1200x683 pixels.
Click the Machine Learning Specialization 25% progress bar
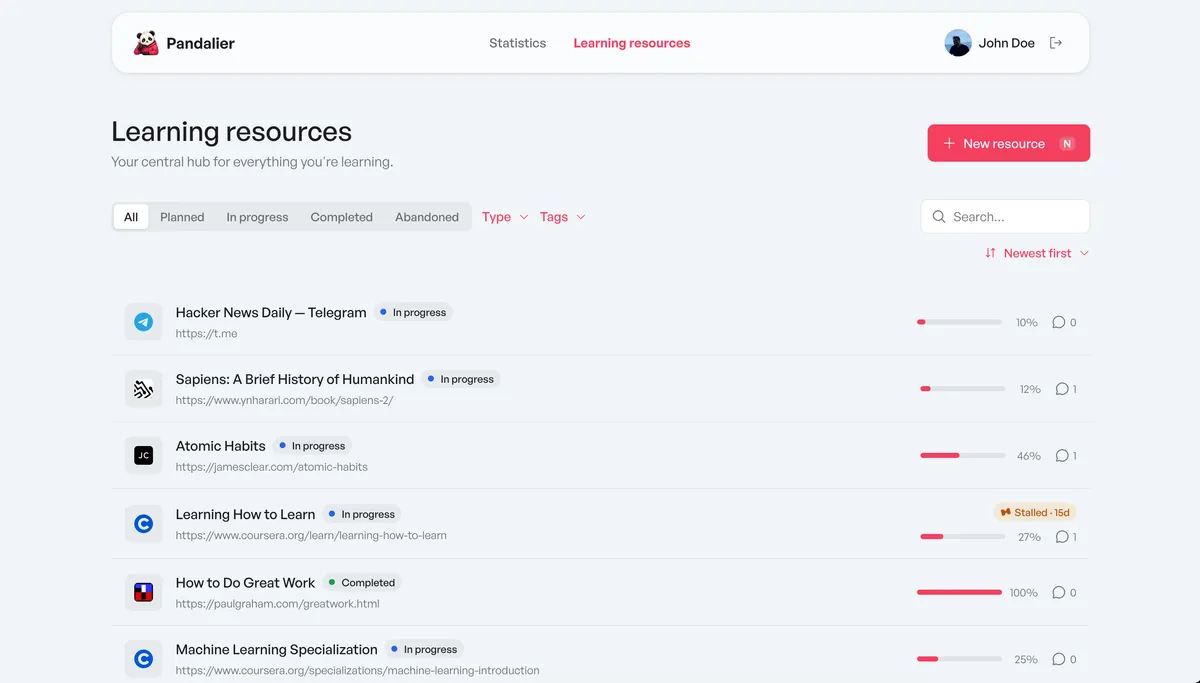[x=959, y=659]
